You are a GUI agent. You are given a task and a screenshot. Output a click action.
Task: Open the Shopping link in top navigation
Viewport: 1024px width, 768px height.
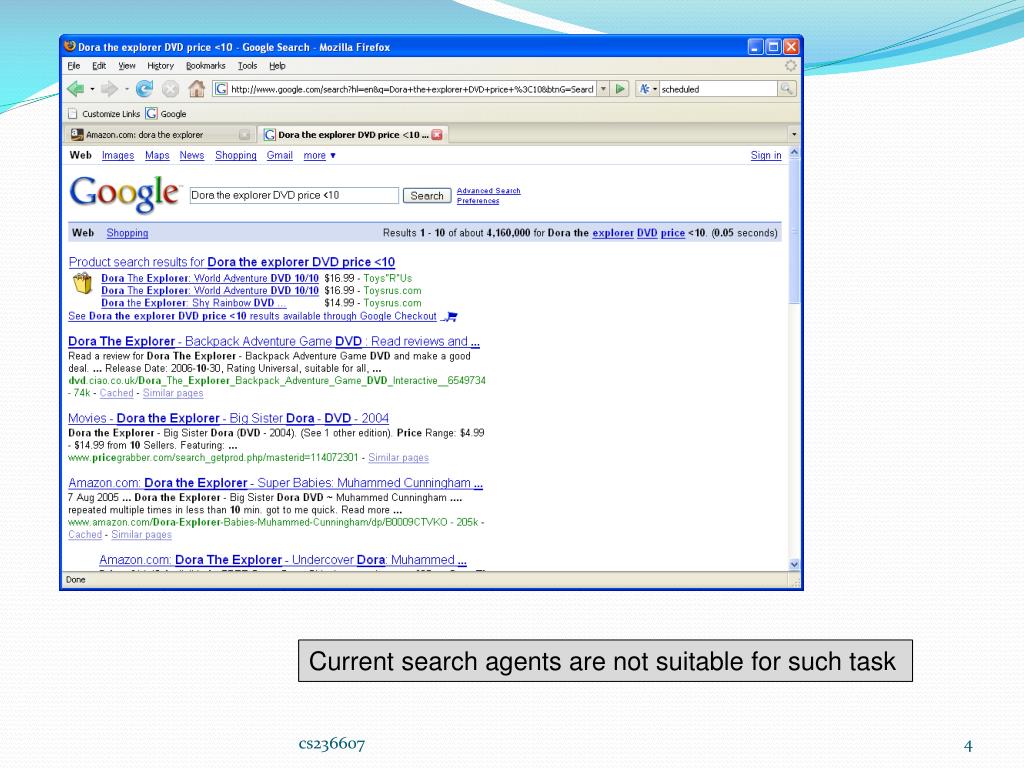[x=236, y=155]
